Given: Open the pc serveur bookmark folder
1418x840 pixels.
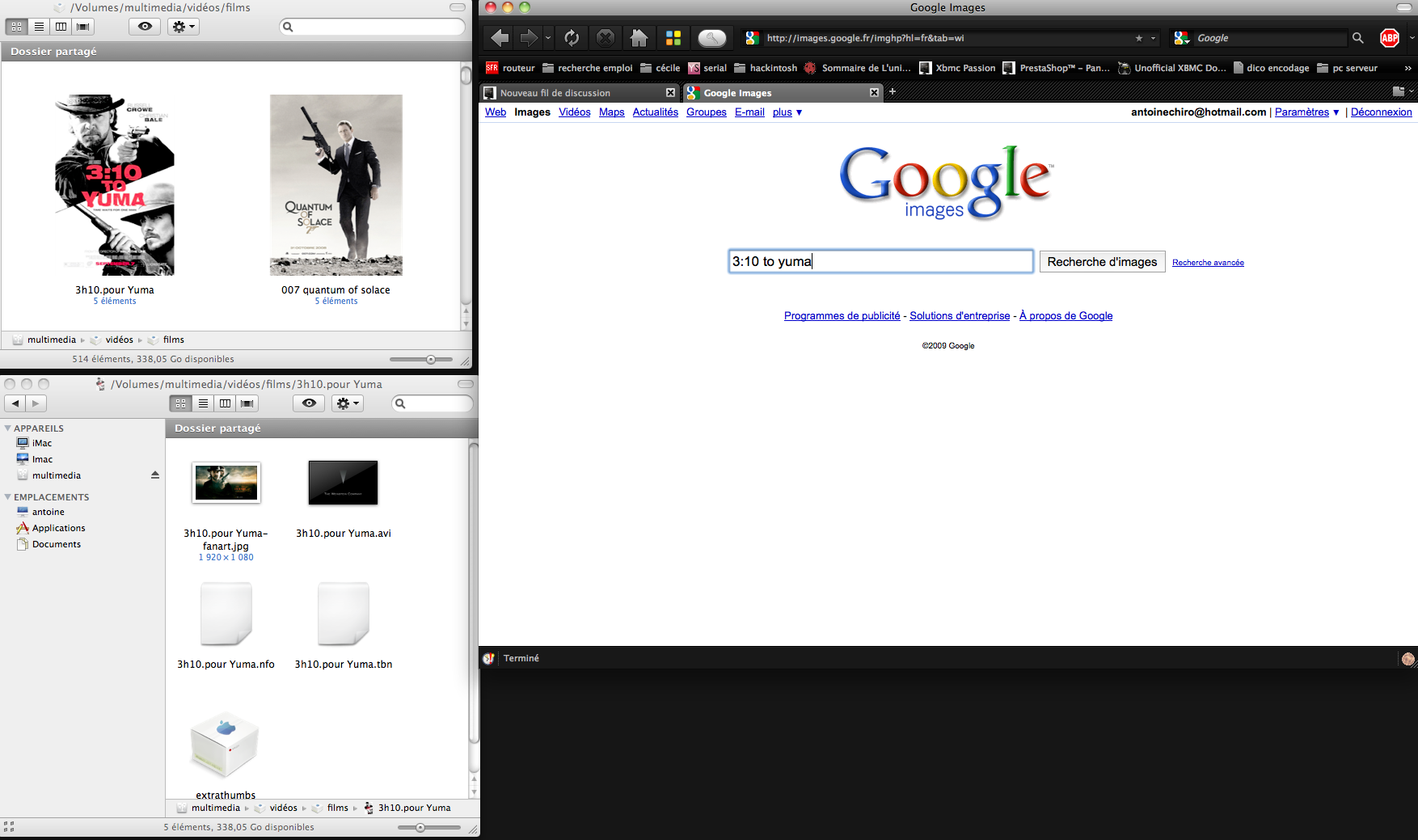Looking at the screenshot, I should tap(1347, 68).
